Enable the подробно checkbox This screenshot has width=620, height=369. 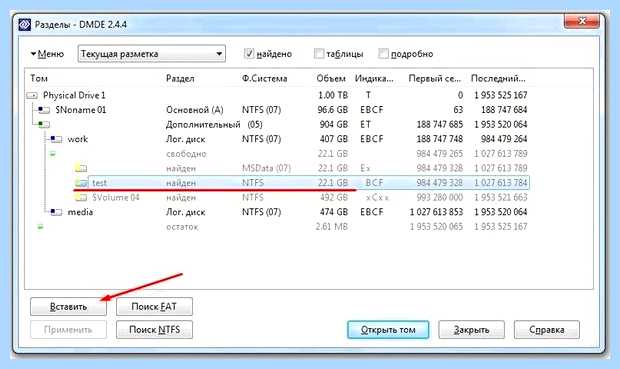pyautogui.click(x=383, y=53)
